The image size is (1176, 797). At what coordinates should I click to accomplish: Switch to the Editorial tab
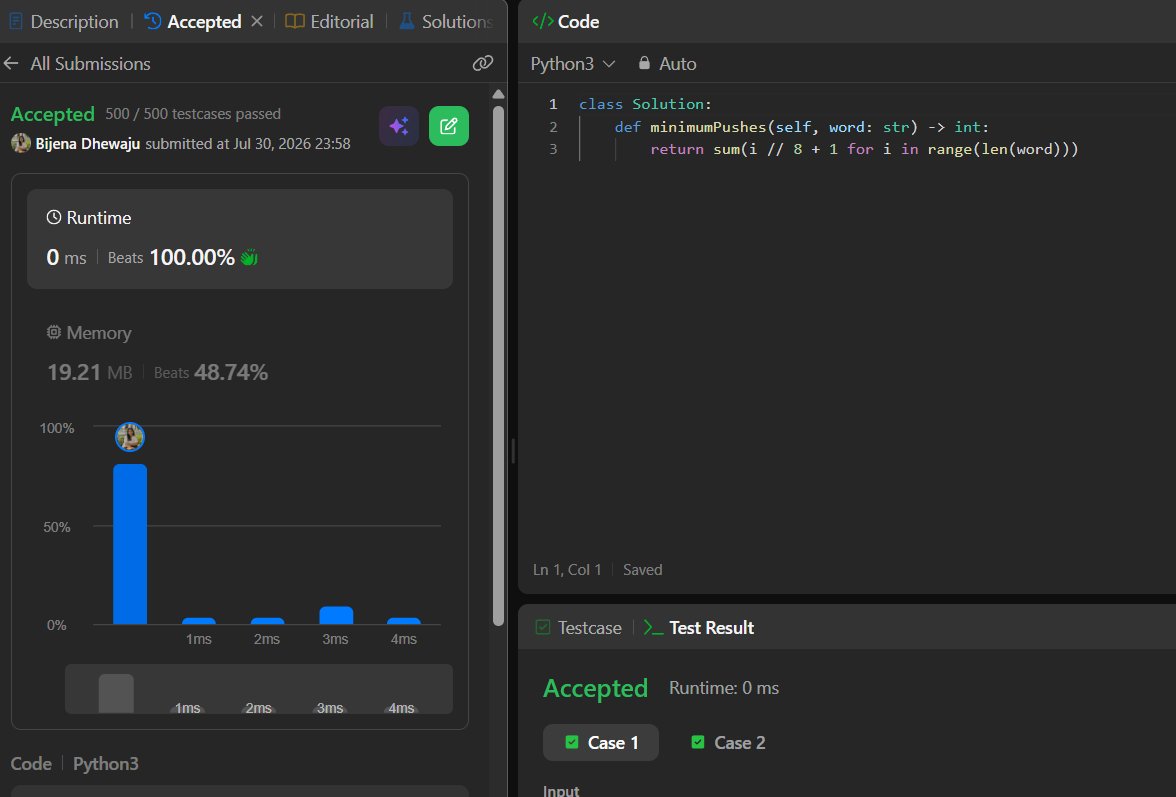click(329, 22)
